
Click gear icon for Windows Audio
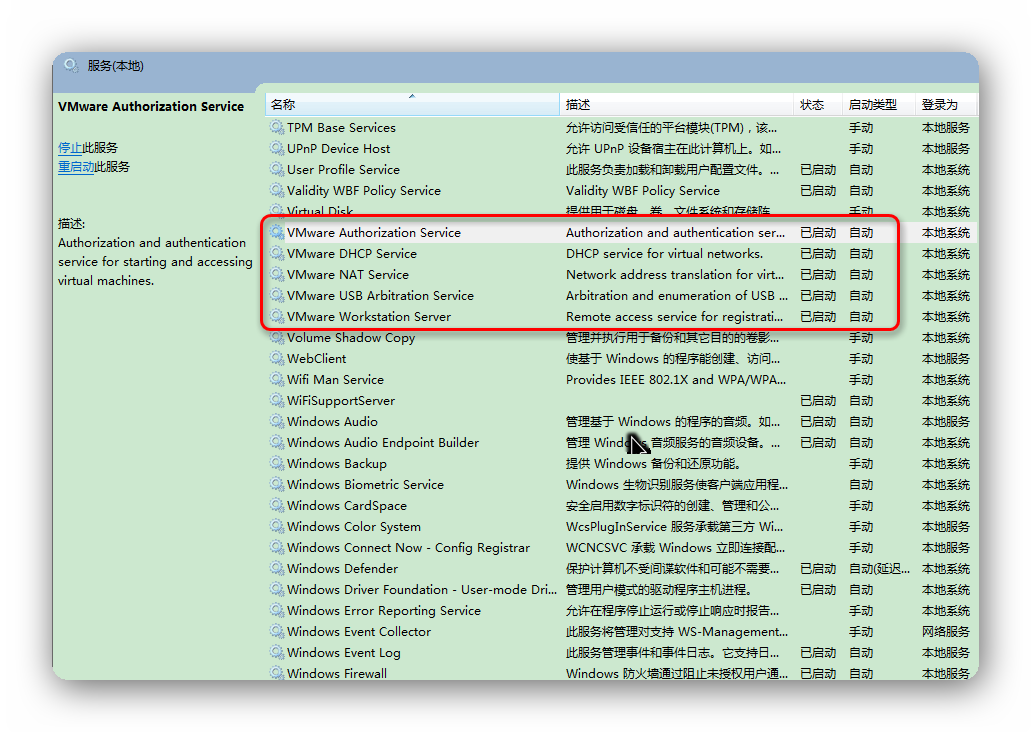(277, 422)
